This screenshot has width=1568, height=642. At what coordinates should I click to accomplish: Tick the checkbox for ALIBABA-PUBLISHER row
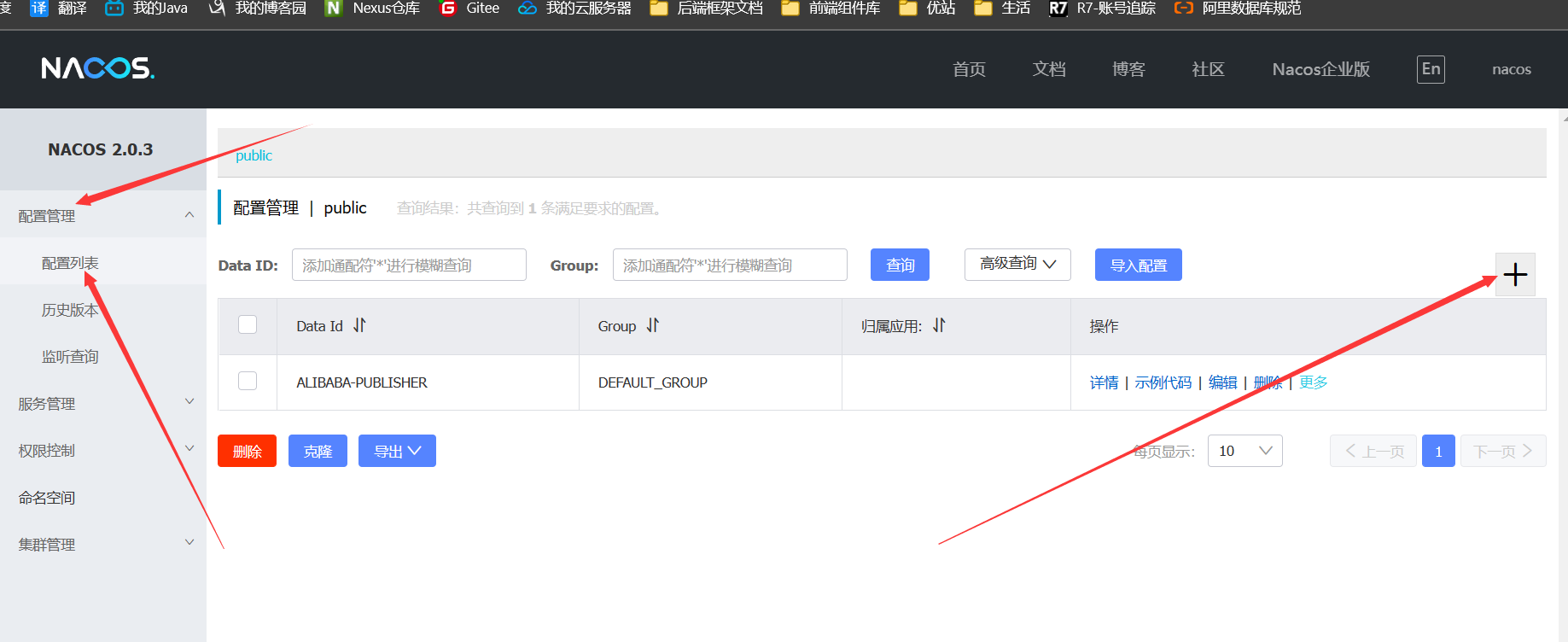(x=248, y=381)
